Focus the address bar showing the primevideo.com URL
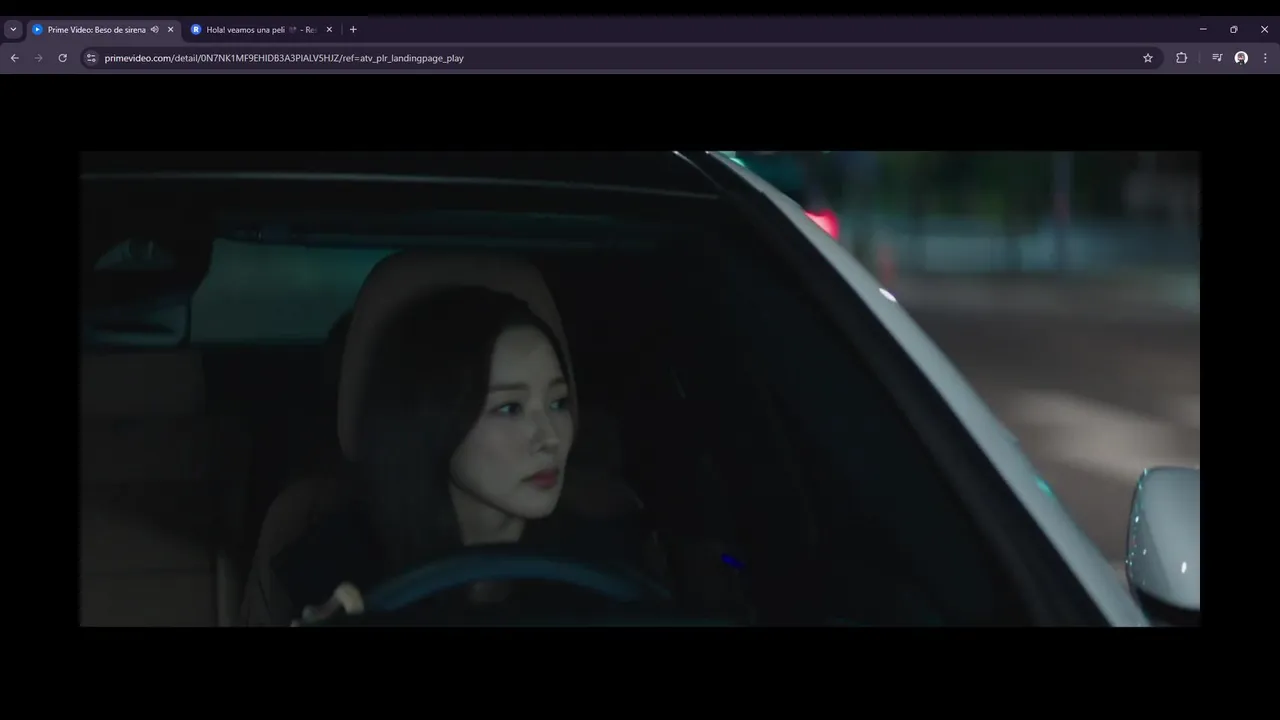Screen dimensions: 1280x720 coord(620,58)
